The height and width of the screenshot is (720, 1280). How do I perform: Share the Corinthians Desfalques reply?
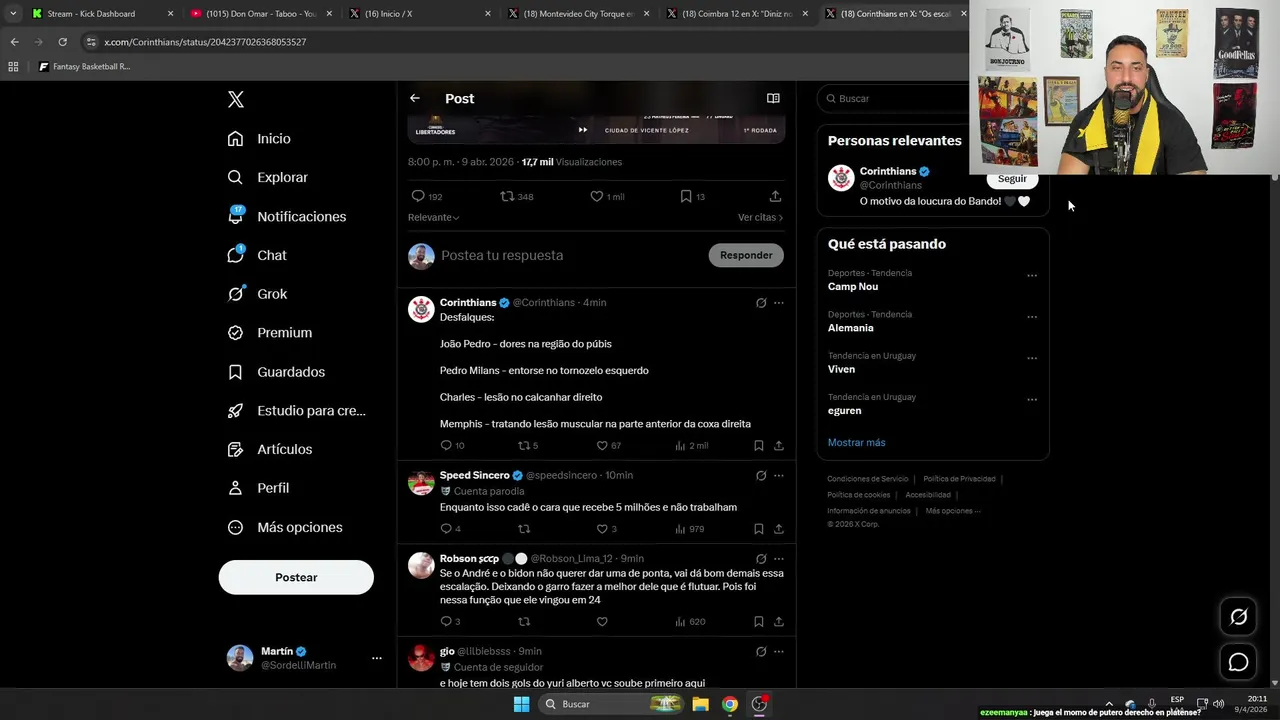pos(779,445)
